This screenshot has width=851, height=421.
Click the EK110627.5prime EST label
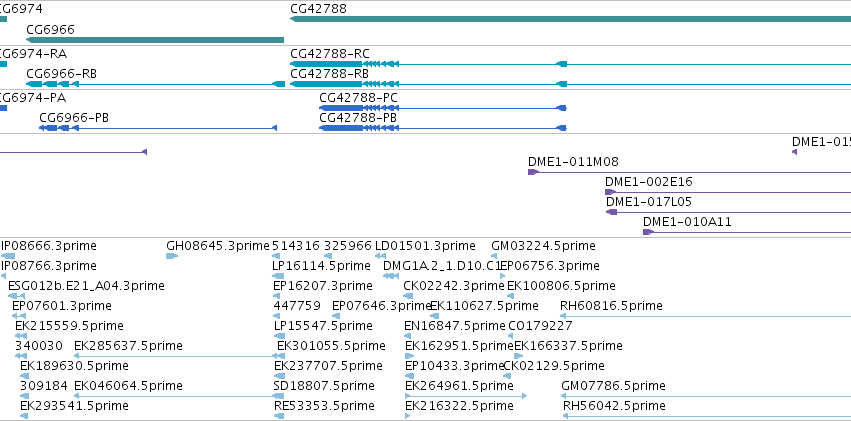click(x=484, y=305)
